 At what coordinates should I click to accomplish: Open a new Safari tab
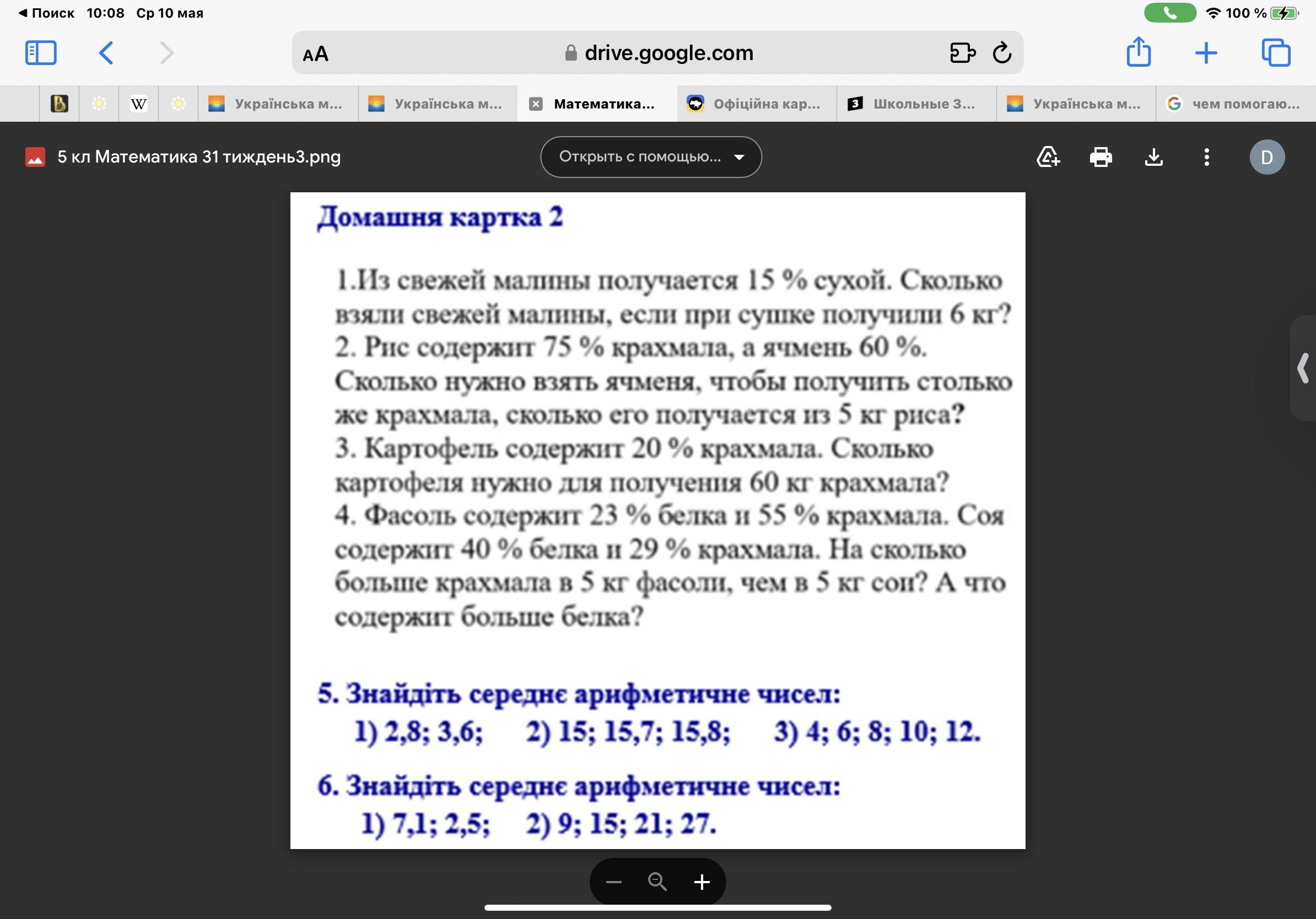click(1206, 53)
